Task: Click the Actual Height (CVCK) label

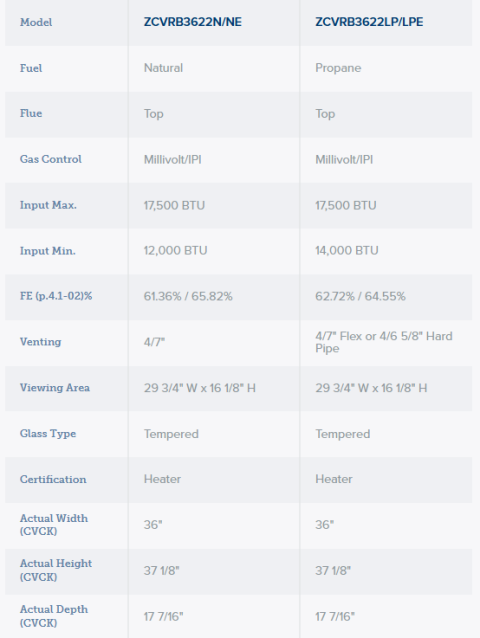Action: coord(56,570)
